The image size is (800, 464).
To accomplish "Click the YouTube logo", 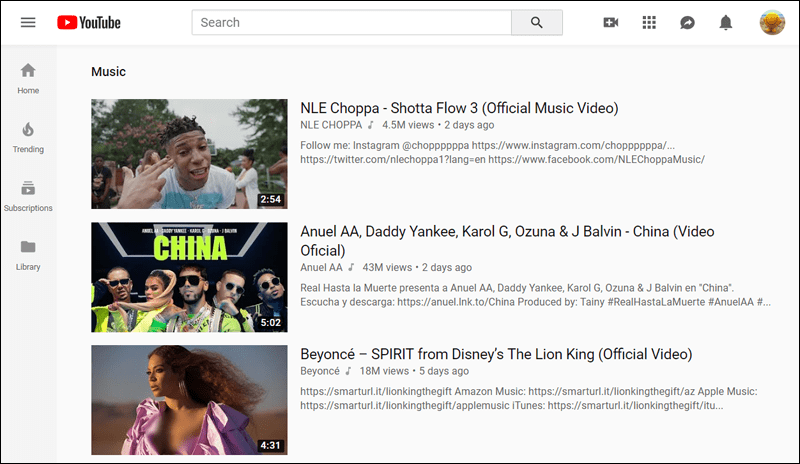I will tap(89, 22).
